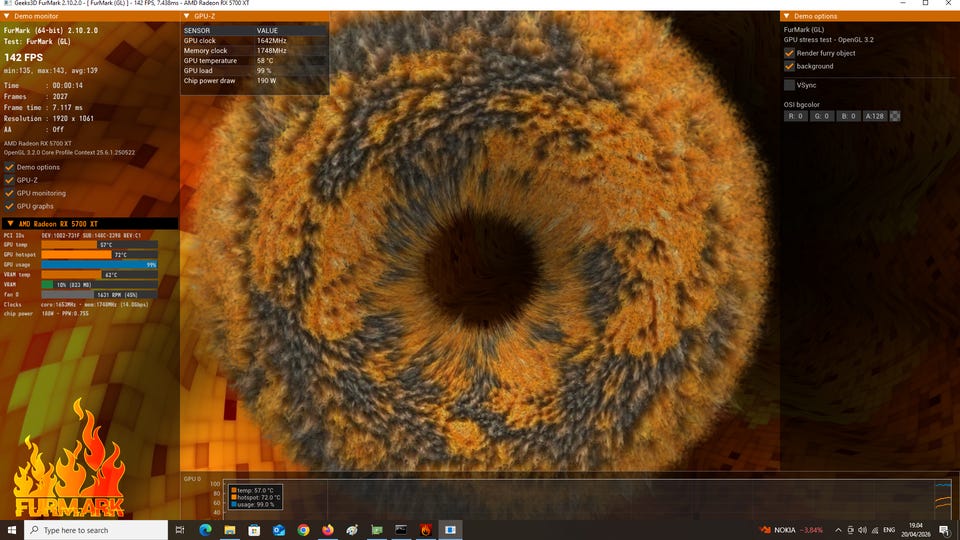The height and width of the screenshot is (540, 960).
Task: Click the R: 0 color value field
Action: pyautogui.click(x=795, y=116)
